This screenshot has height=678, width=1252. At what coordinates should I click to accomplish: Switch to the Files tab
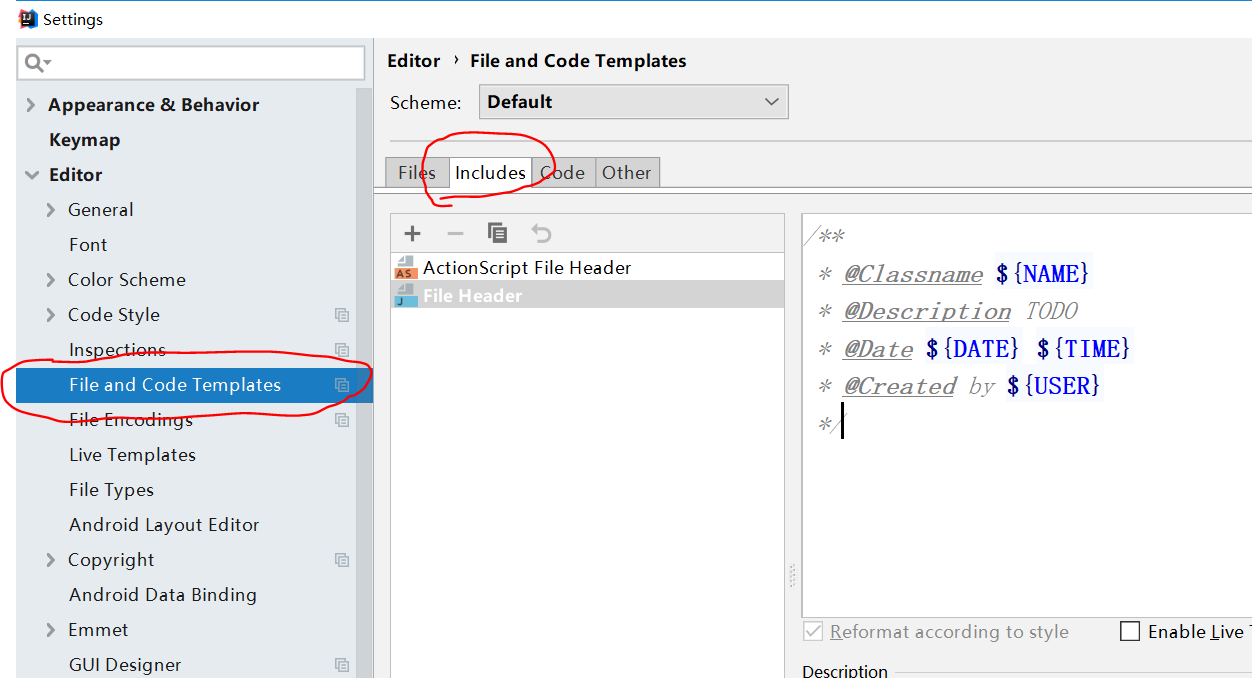point(416,173)
